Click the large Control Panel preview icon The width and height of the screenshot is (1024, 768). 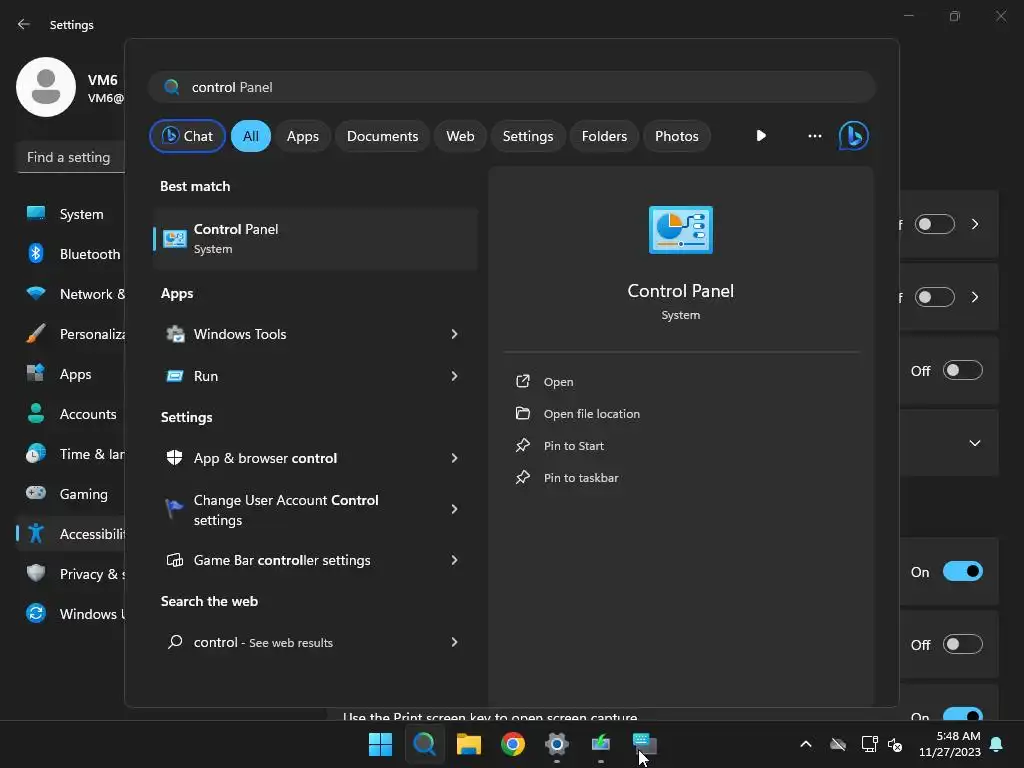(680, 230)
